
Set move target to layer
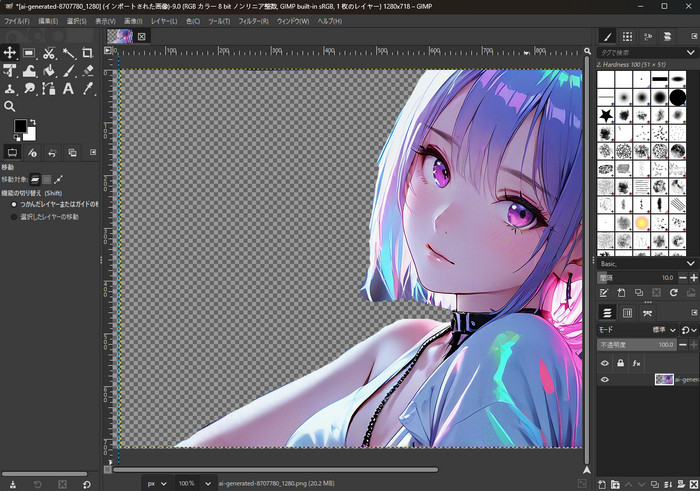(x=35, y=179)
